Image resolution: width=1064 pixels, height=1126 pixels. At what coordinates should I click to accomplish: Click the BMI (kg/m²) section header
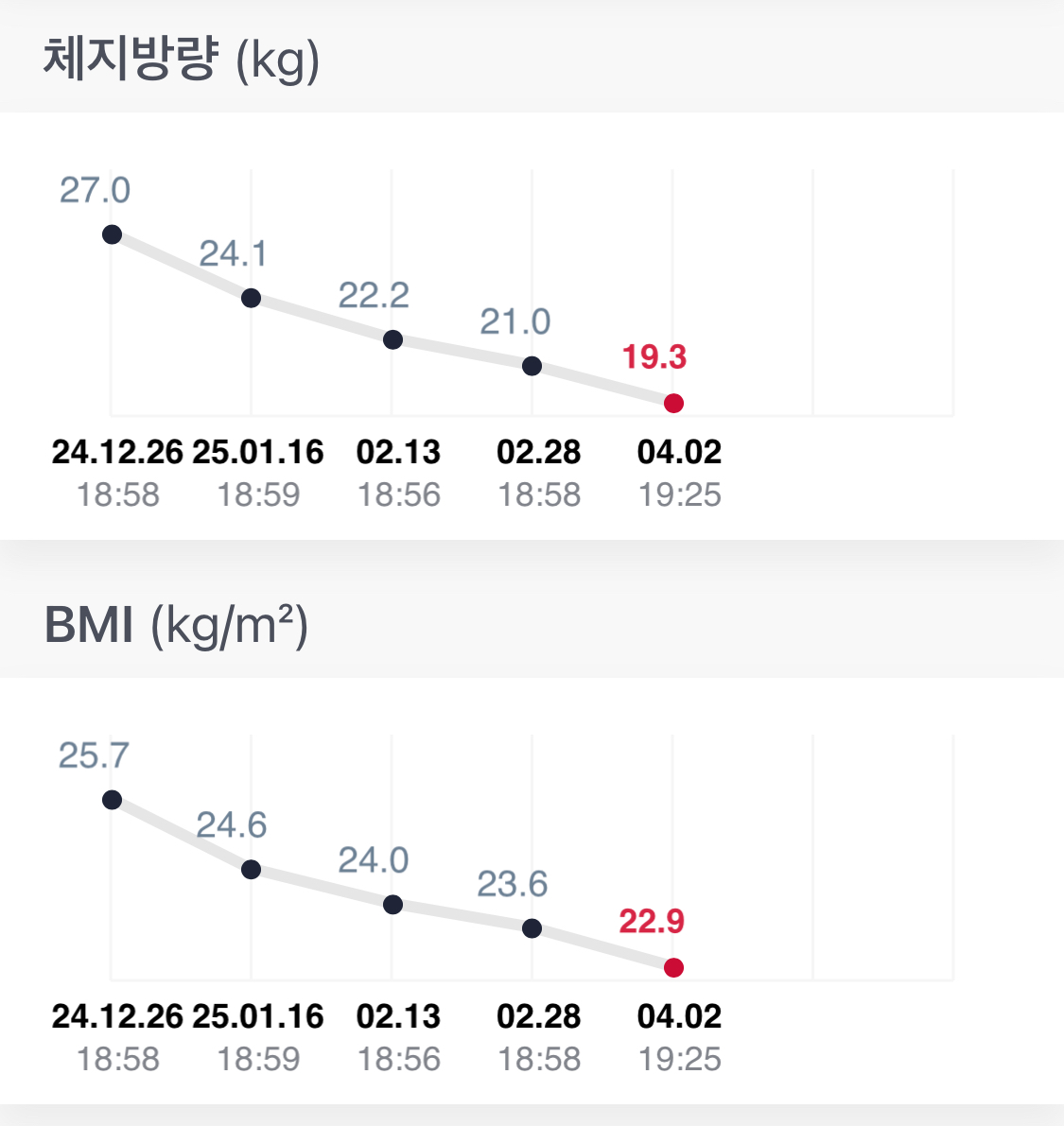pyautogui.click(x=177, y=625)
